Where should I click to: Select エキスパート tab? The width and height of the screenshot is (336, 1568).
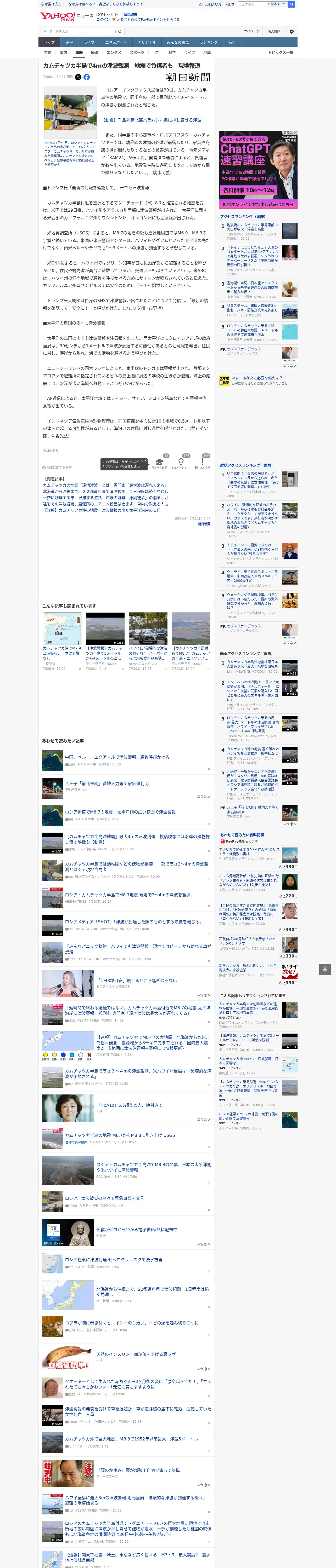(116, 43)
